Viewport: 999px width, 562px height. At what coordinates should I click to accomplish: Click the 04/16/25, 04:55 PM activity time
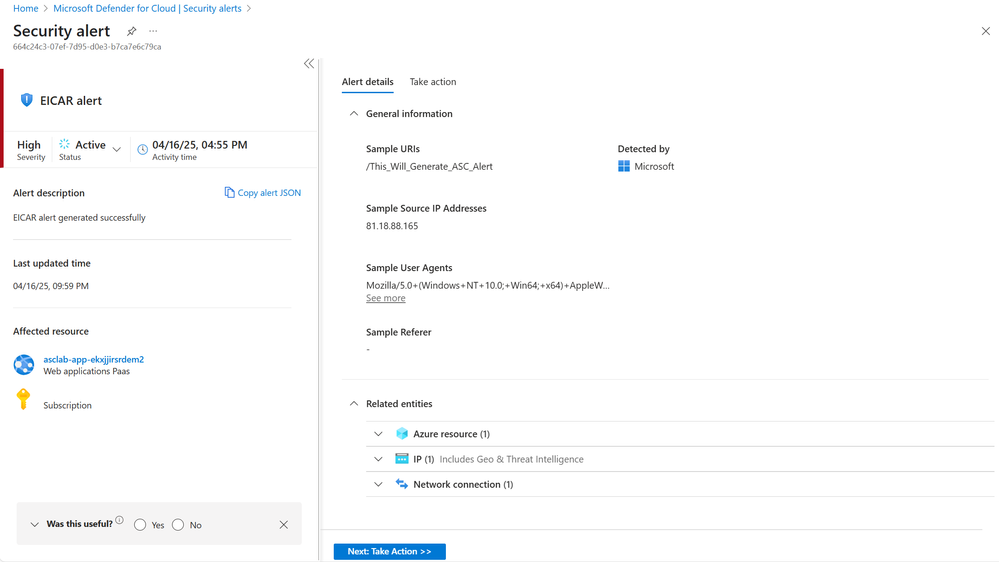point(199,145)
